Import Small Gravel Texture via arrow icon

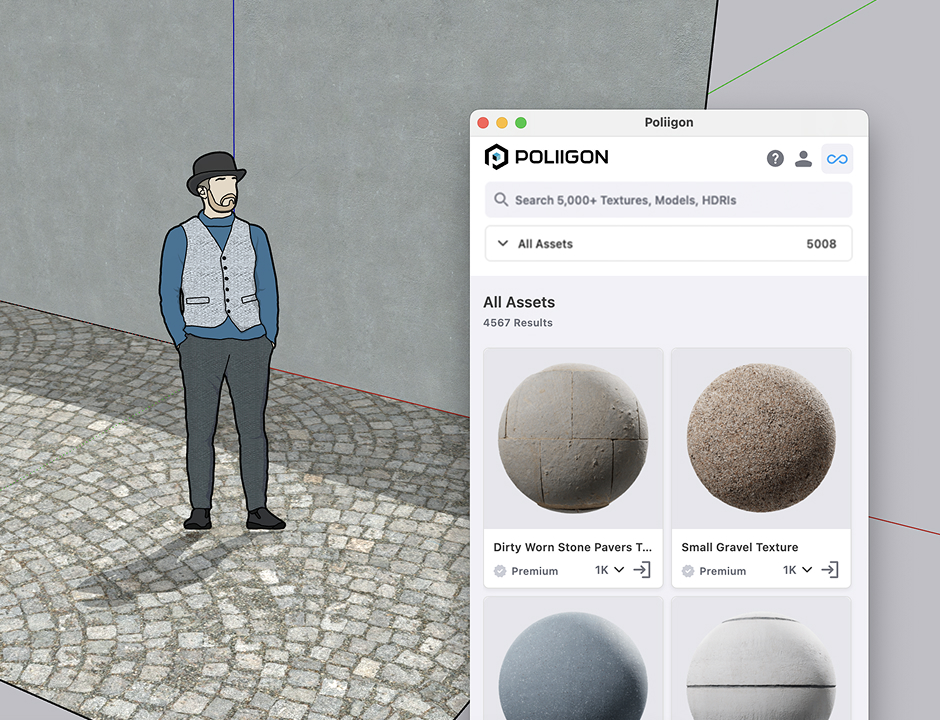831,570
